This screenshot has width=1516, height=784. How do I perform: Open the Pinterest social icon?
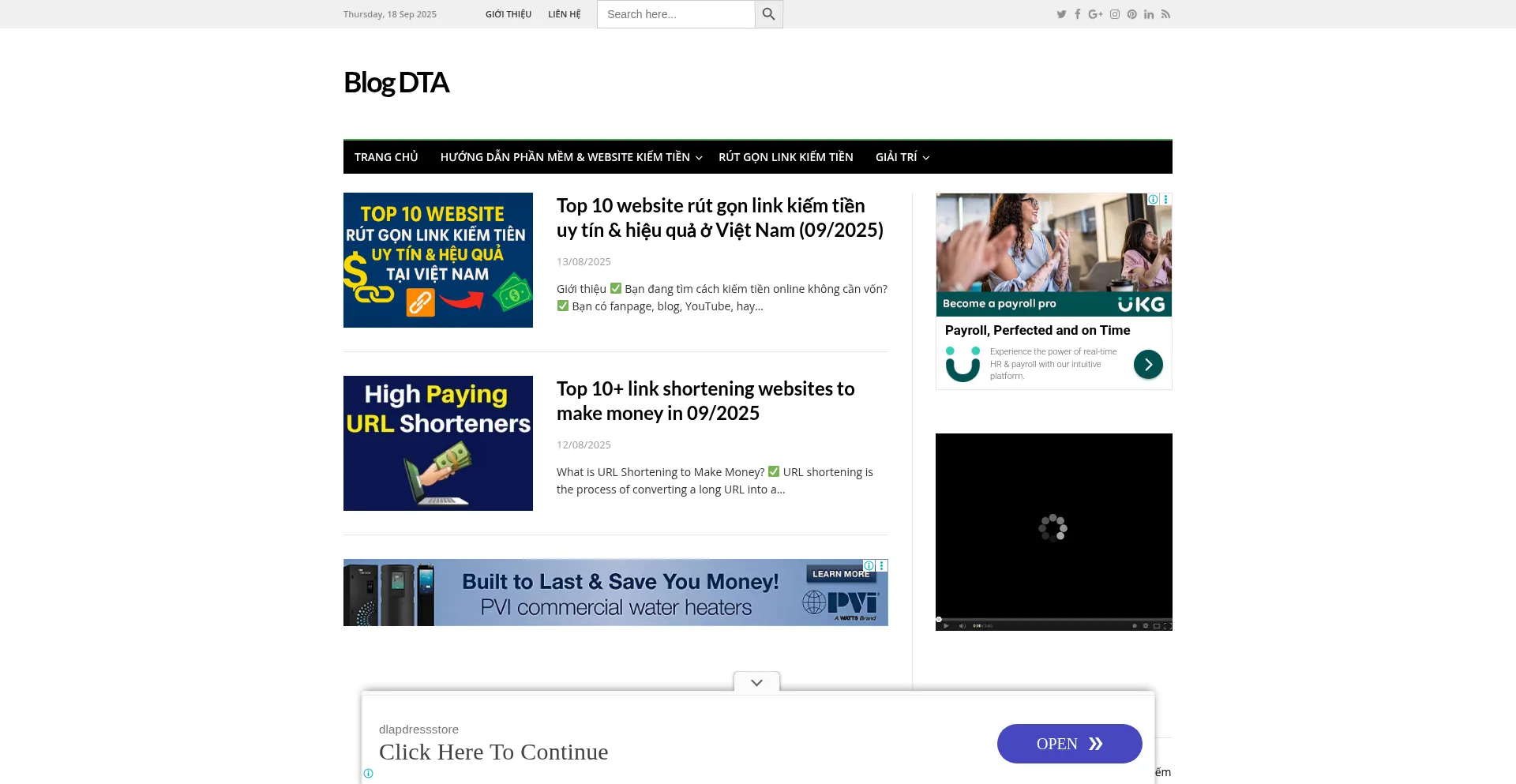1132,14
